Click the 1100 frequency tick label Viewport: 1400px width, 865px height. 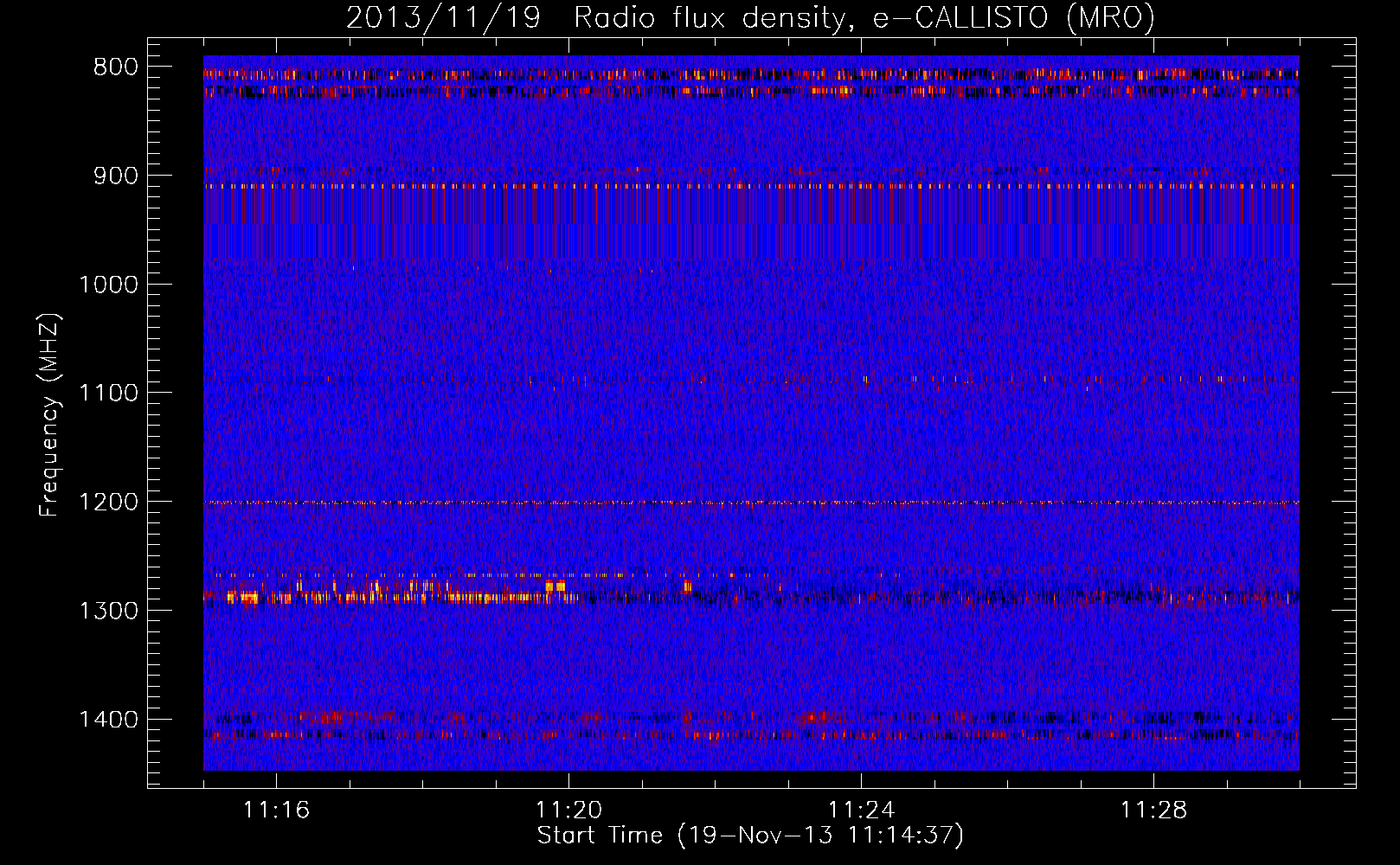109,394
